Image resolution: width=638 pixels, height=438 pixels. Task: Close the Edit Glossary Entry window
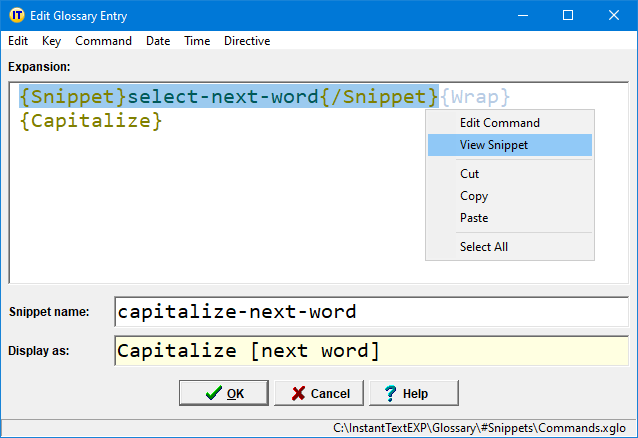tap(614, 15)
